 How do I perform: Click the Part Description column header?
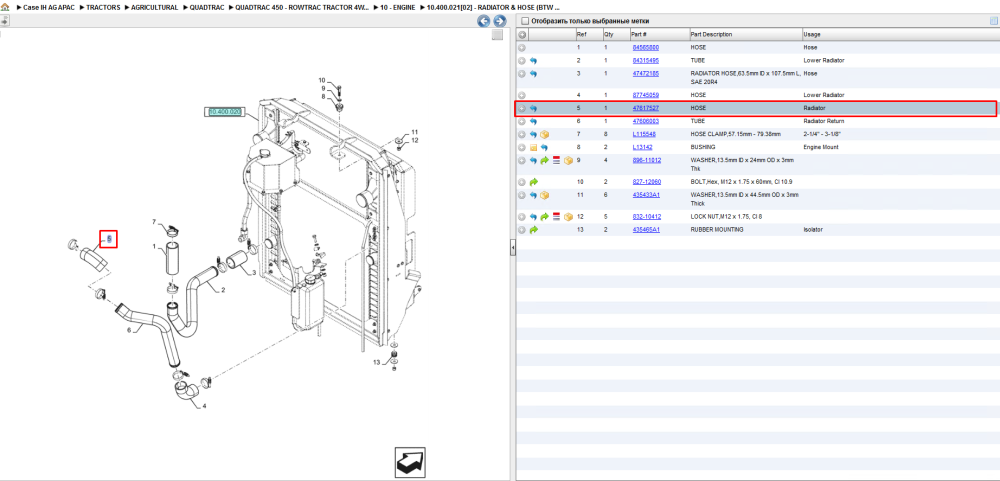[x=746, y=34]
